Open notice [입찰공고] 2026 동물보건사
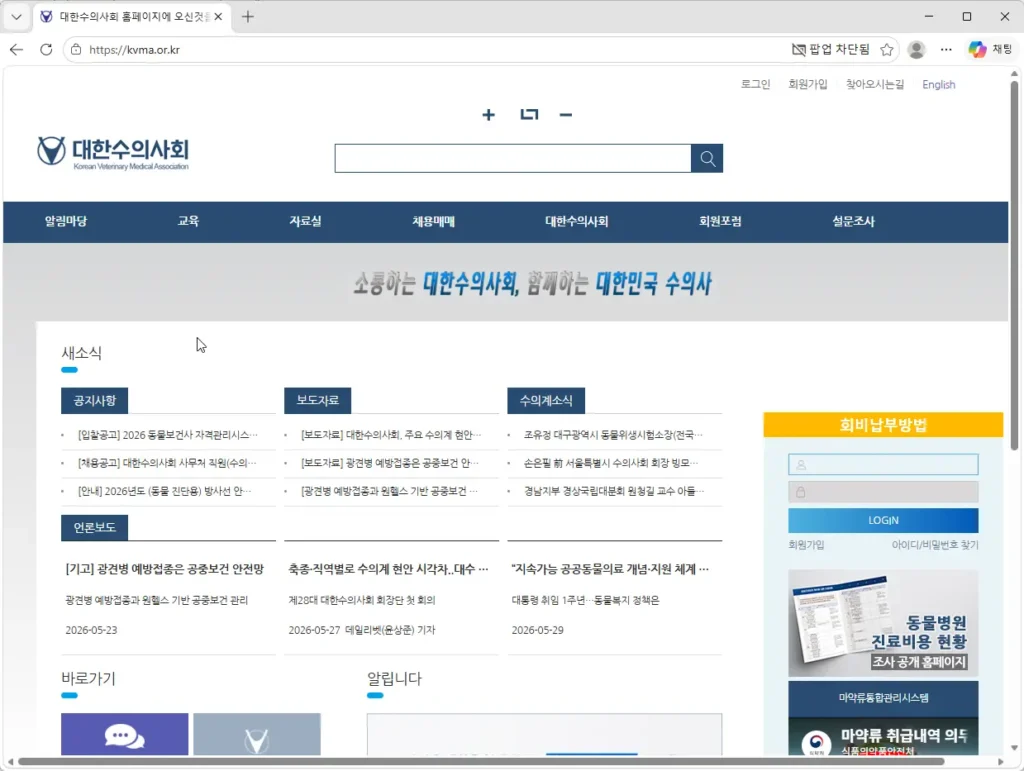This screenshot has width=1024, height=771. 167,435
